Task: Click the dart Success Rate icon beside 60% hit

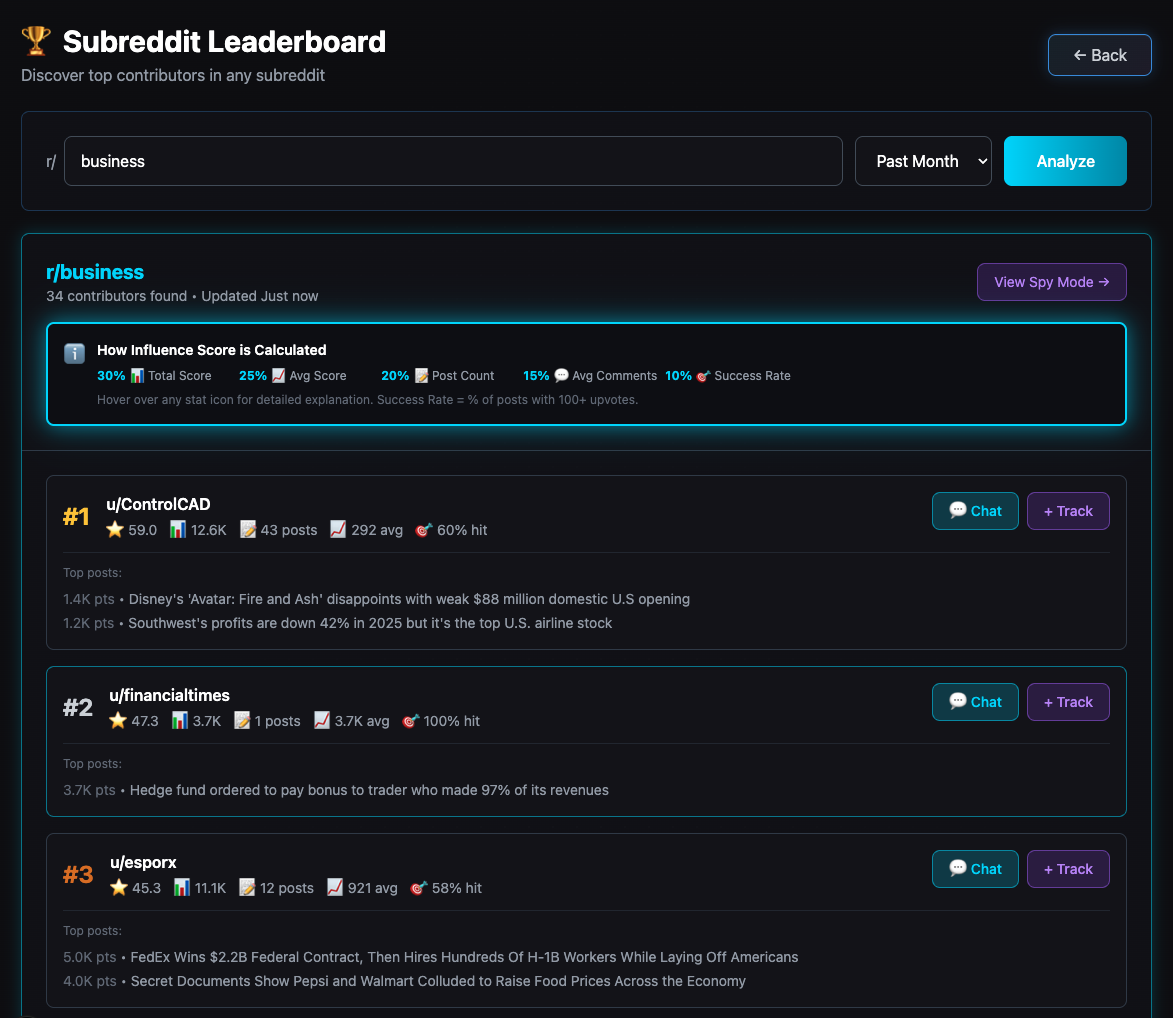Action: [x=422, y=530]
